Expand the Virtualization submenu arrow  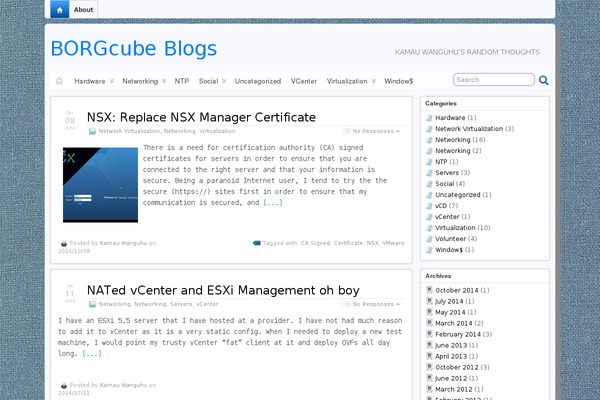tap(374, 81)
